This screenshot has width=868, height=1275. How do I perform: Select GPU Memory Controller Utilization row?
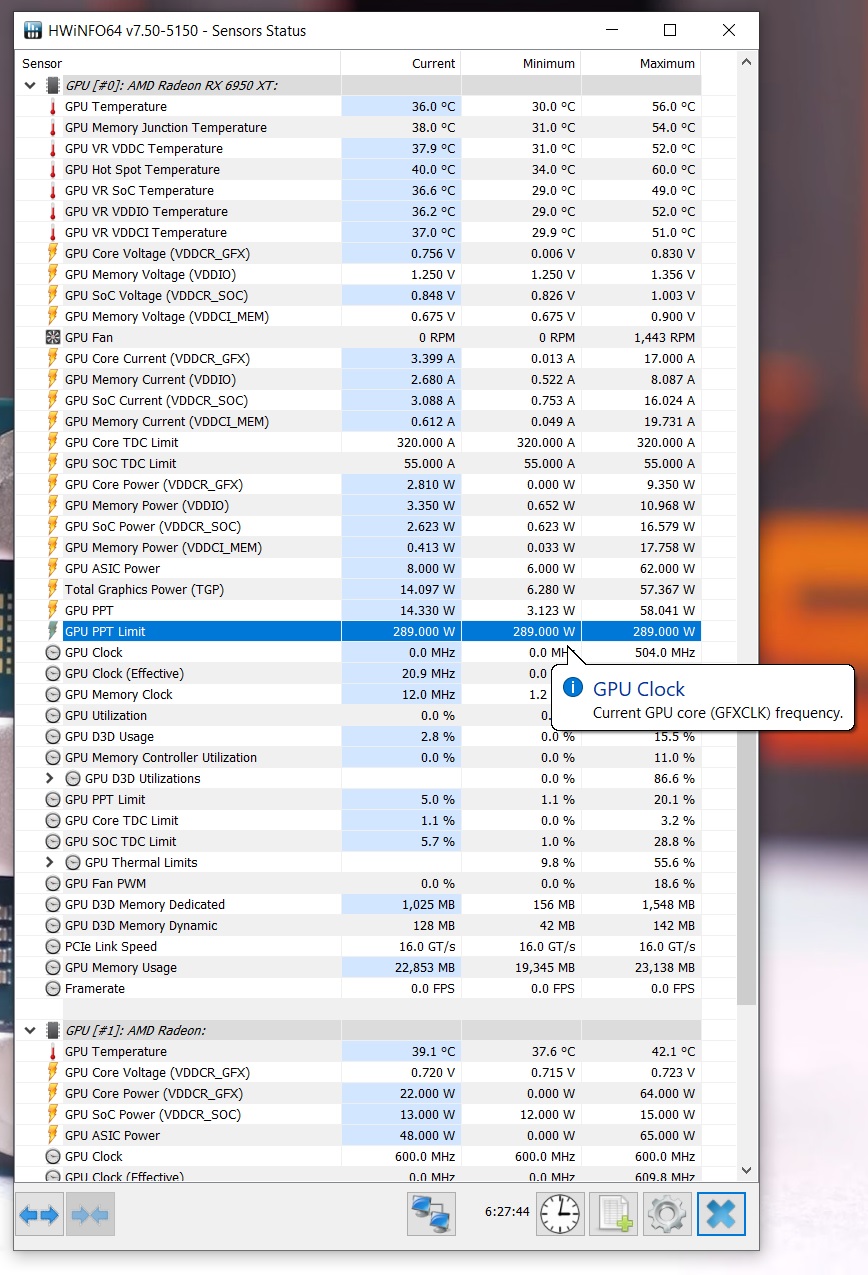pyautogui.click(x=358, y=757)
